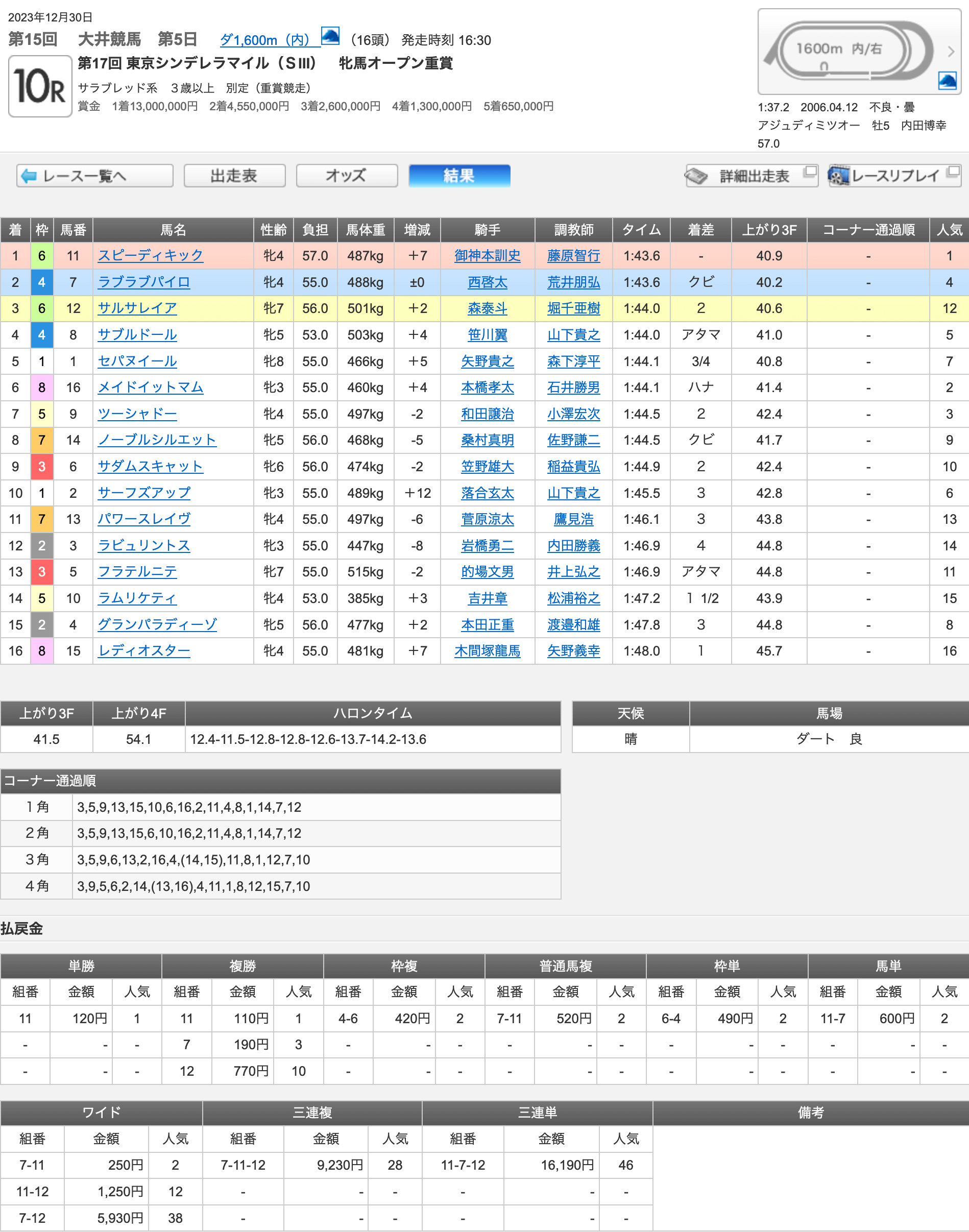
Task: Open jockey 落合玄太 page
Action: click(x=488, y=493)
